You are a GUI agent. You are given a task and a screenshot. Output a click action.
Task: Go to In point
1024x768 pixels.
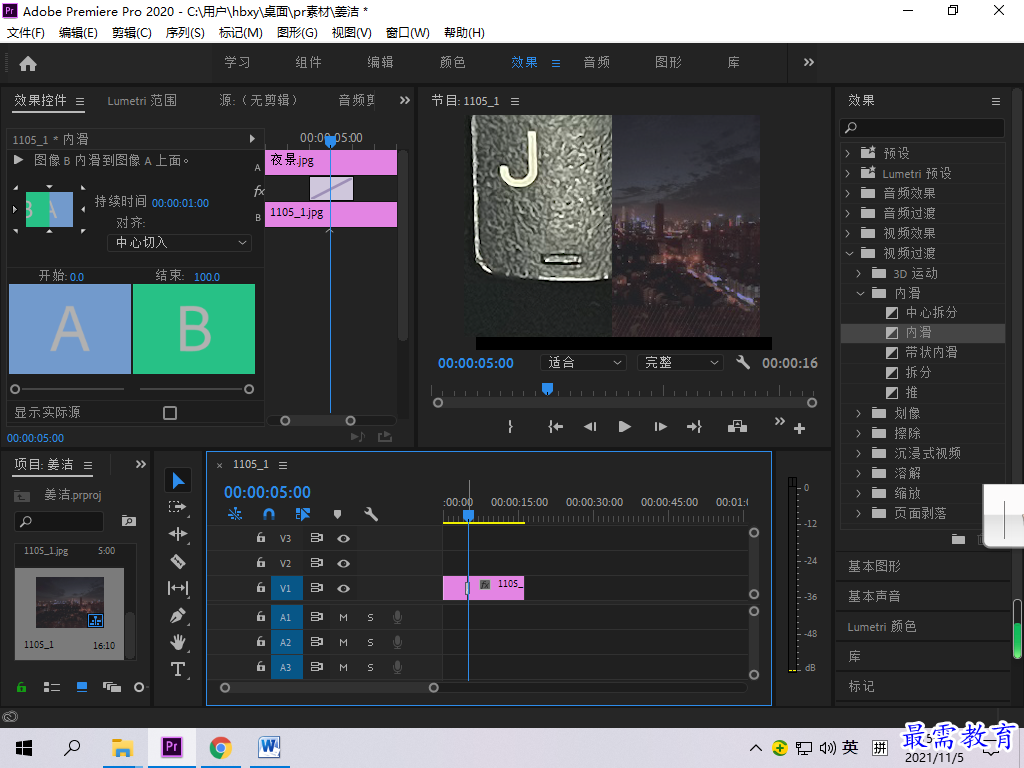click(555, 427)
